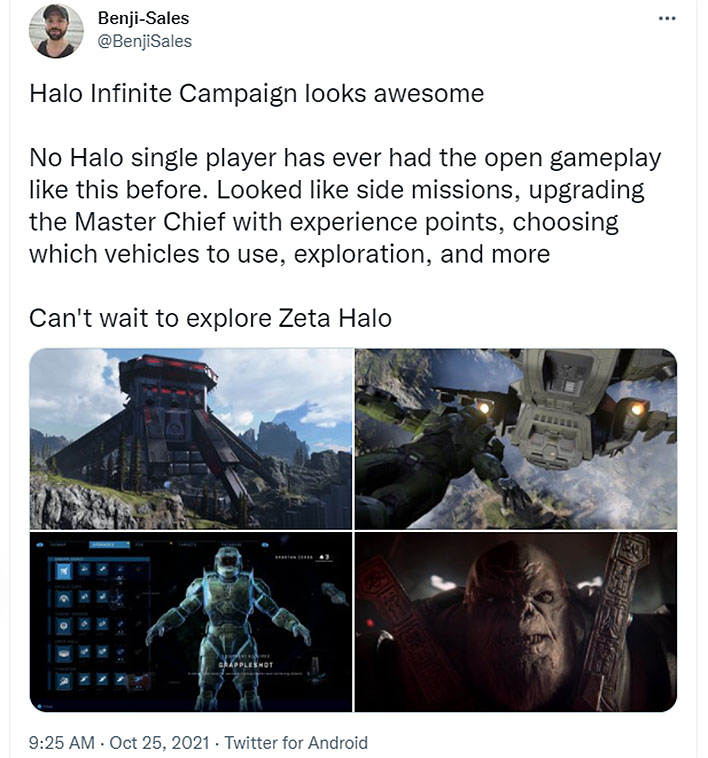This screenshot has width=708, height=758.
Task: Select the Thruster ability icon
Action: (64, 681)
